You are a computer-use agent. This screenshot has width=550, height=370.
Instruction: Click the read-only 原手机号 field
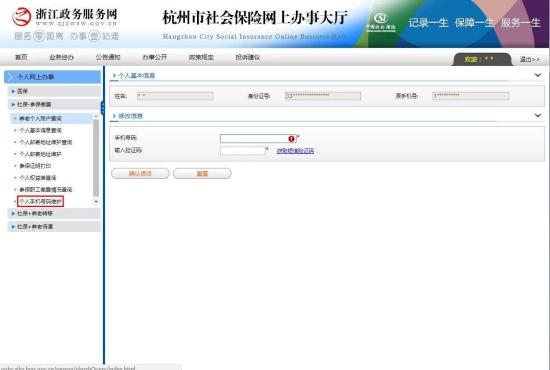point(470,96)
